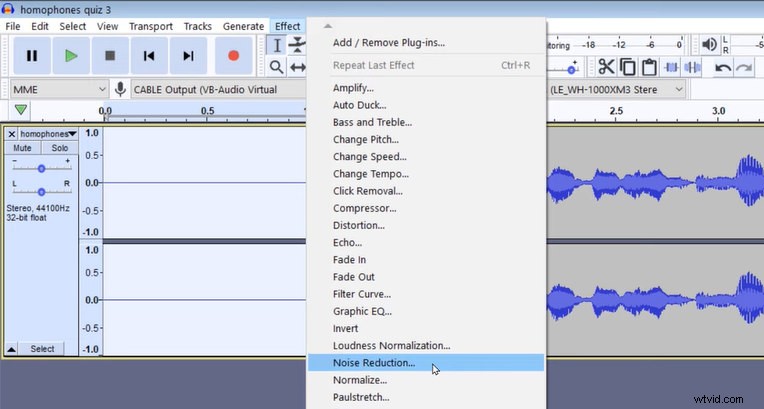The height and width of the screenshot is (409, 764).
Task: Select the Zoom magnifier tool
Action: (x=276, y=67)
